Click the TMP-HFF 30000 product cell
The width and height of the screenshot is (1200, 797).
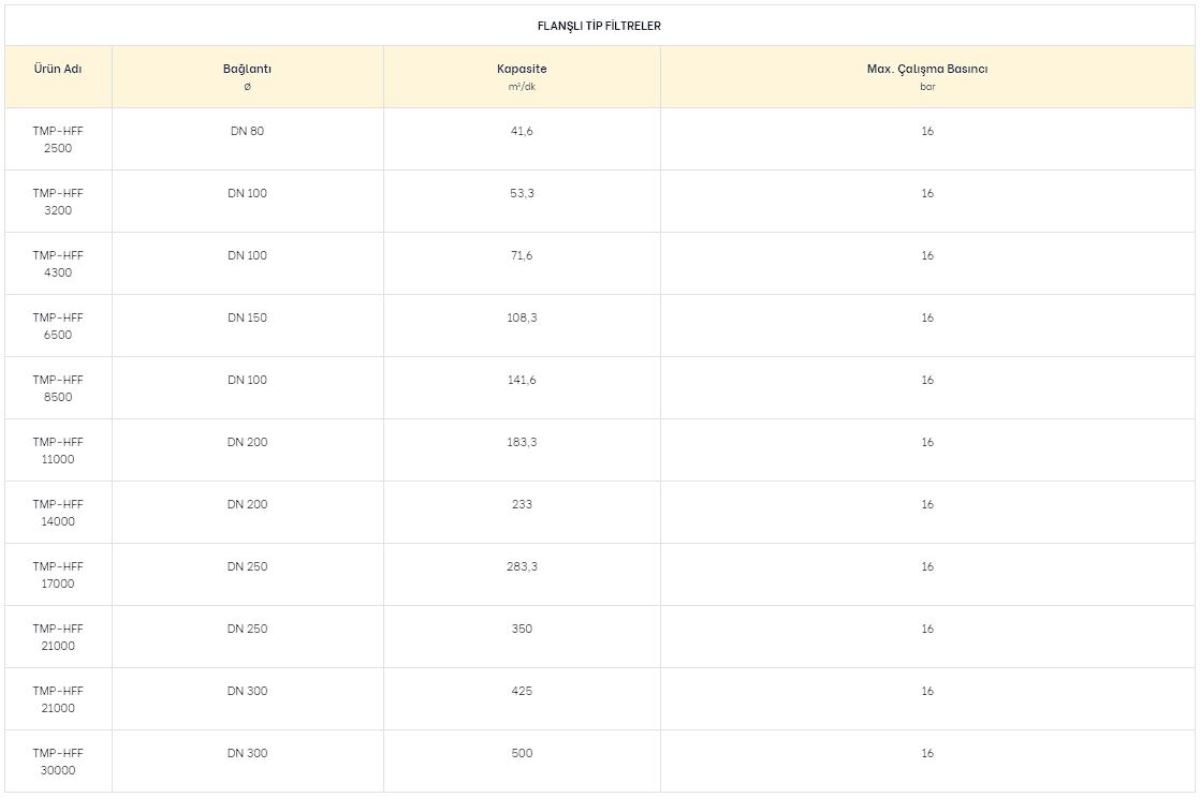tap(58, 761)
